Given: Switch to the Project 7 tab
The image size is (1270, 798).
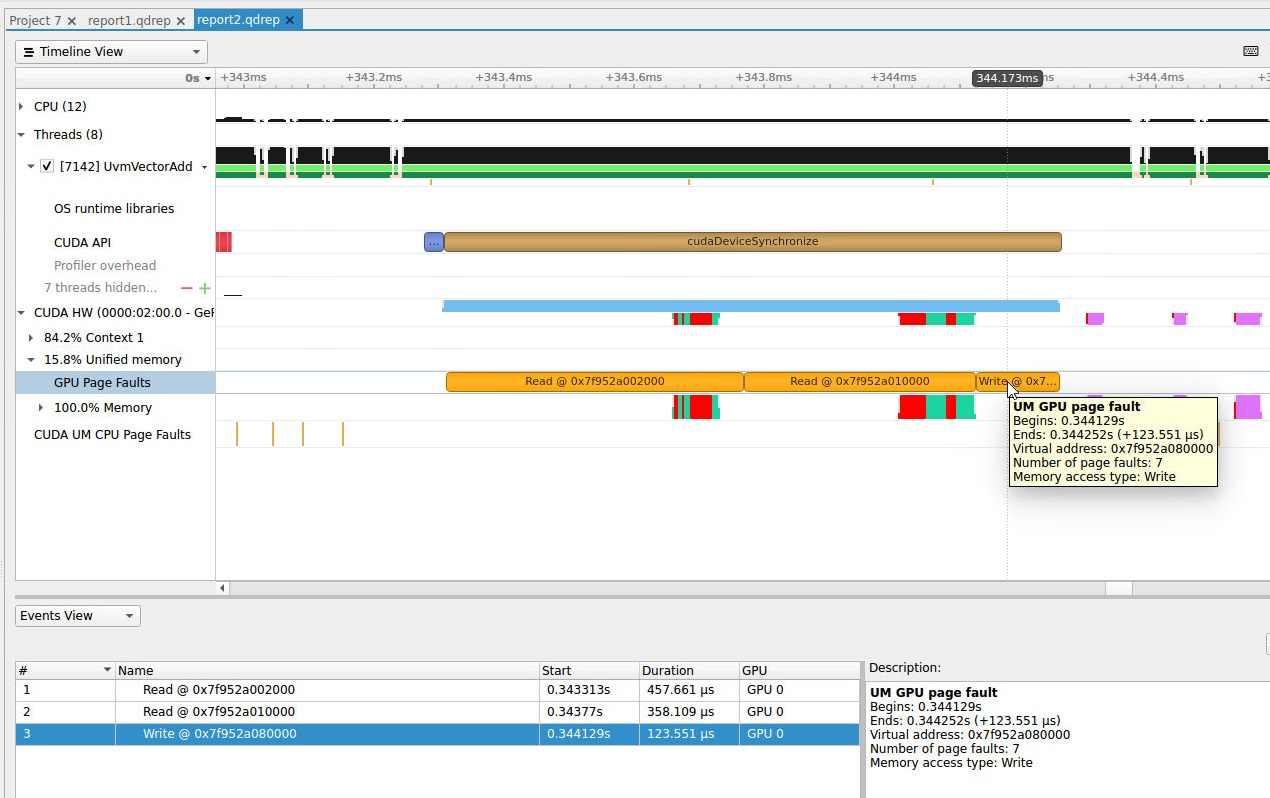Looking at the screenshot, I should coord(35,19).
